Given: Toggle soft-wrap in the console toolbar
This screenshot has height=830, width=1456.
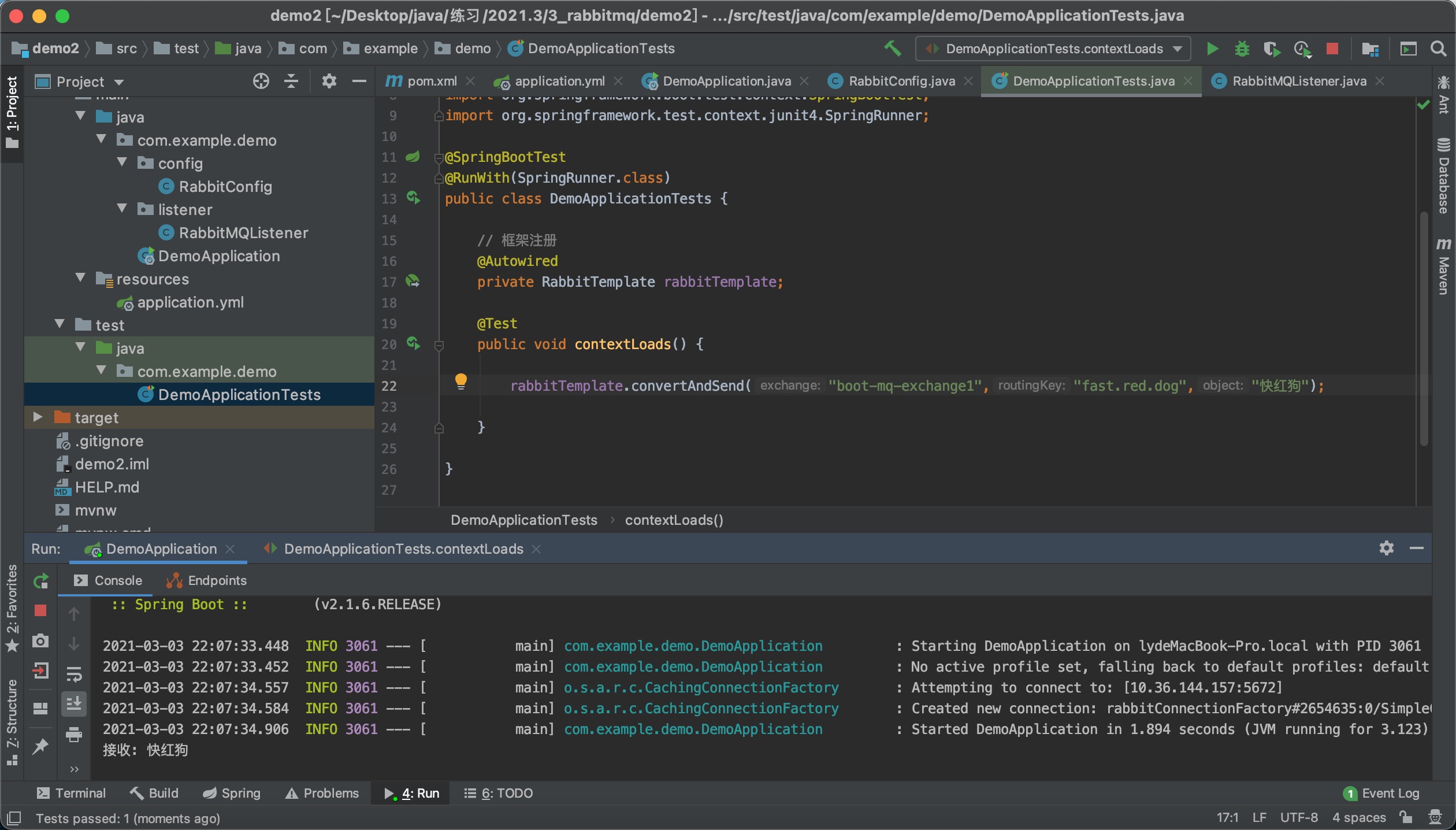Looking at the screenshot, I should pyautogui.click(x=74, y=675).
